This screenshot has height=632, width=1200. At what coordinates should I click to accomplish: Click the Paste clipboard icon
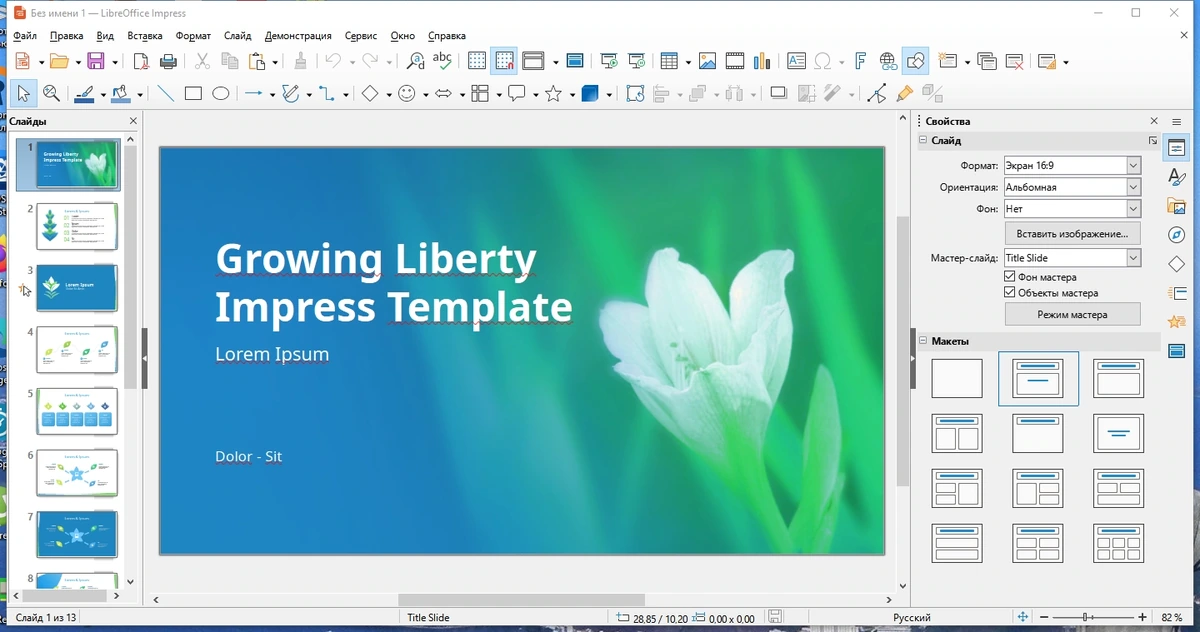[257, 61]
